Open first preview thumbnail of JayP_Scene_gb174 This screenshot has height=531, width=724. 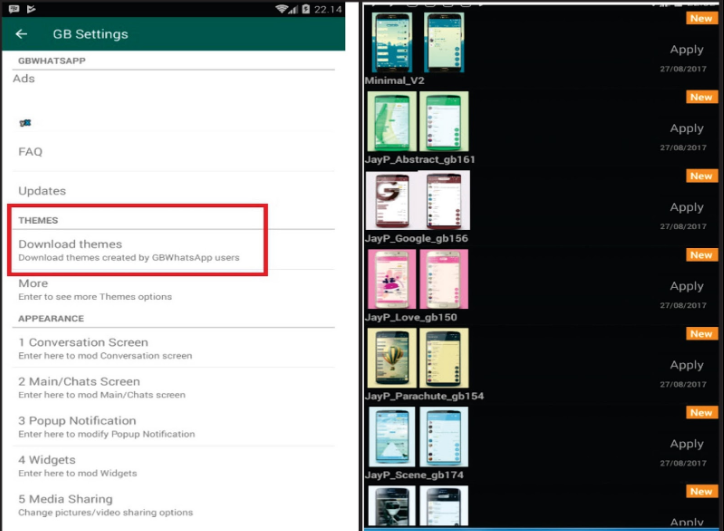coord(392,437)
